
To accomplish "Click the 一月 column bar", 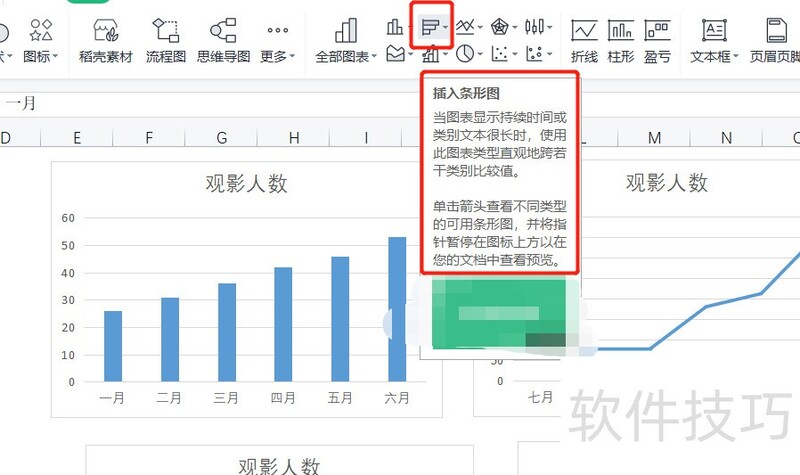I will click(x=113, y=346).
